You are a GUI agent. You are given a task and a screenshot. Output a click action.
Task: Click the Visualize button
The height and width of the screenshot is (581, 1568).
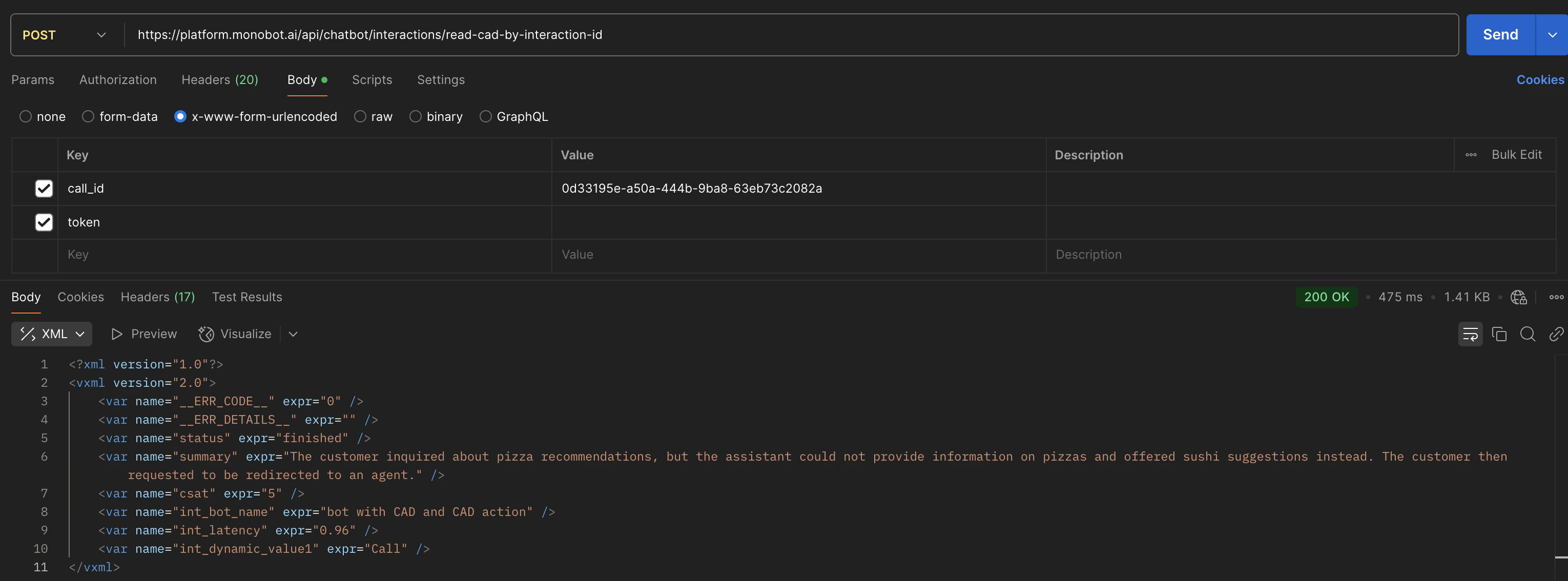(x=235, y=334)
